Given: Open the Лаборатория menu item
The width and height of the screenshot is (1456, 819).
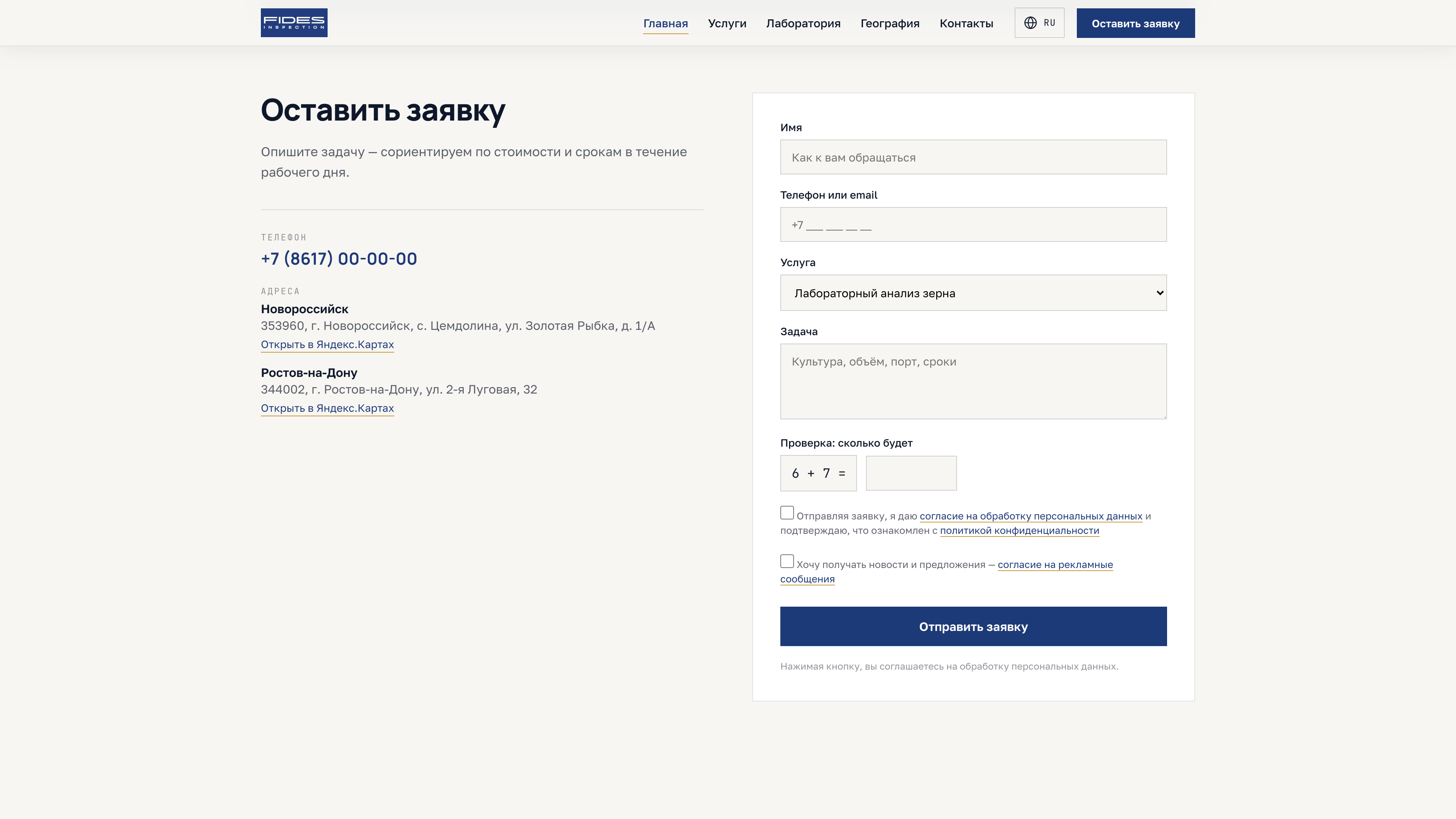Looking at the screenshot, I should pyautogui.click(x=803, y=23).
